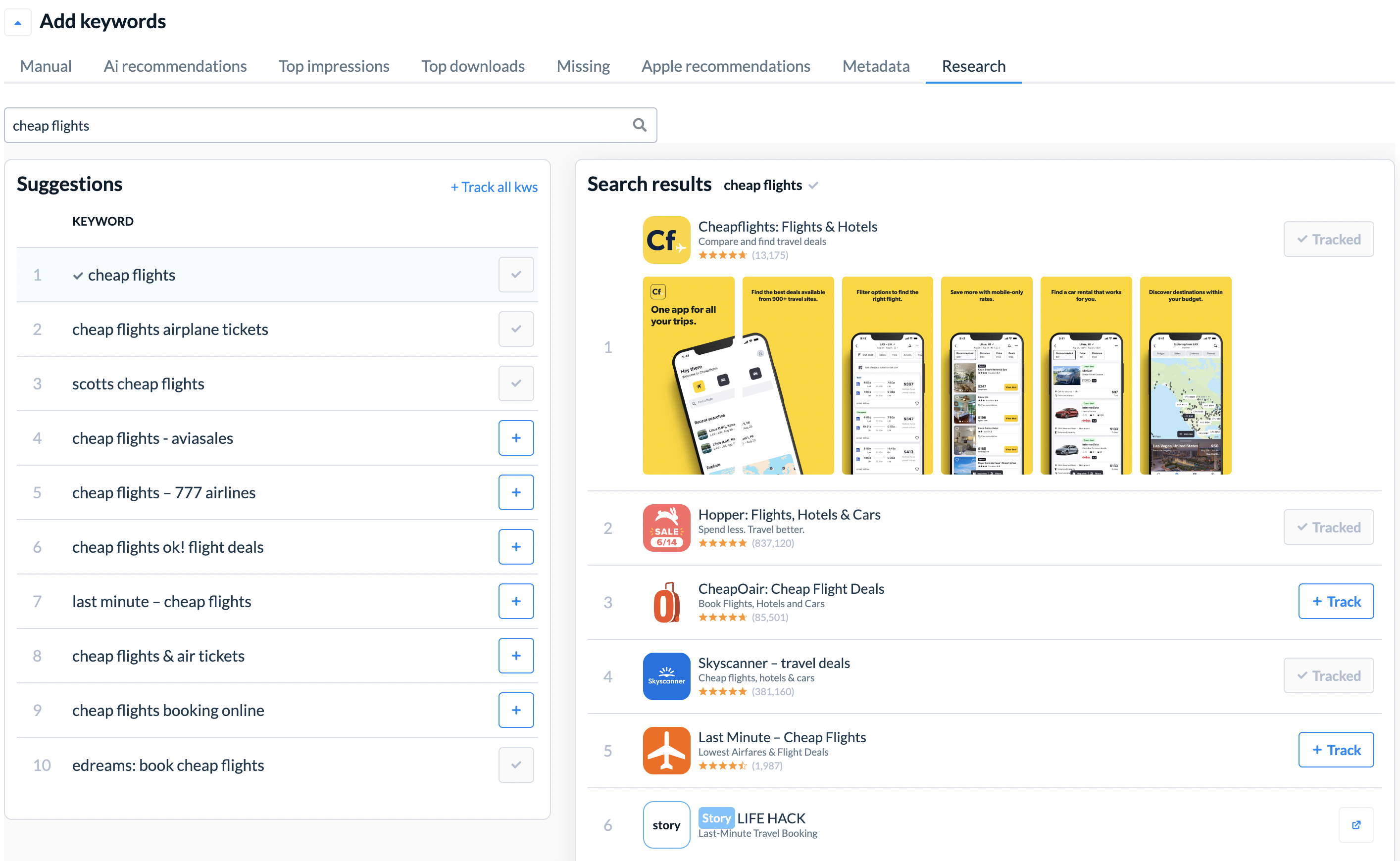Viewport: 1400px width, 861px height.
Task: Select the Top downloads tab
Action: (473, 66)
